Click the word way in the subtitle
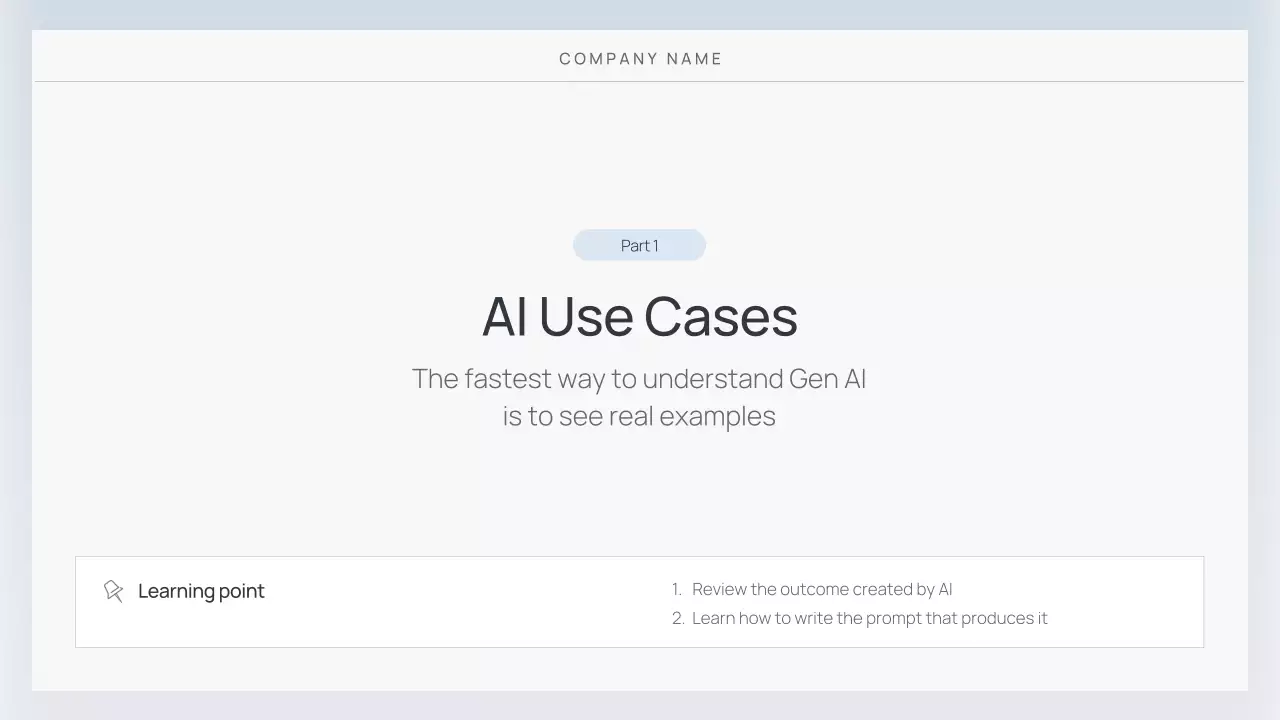This screenshot has width=1280, height=720. [581, 379]
